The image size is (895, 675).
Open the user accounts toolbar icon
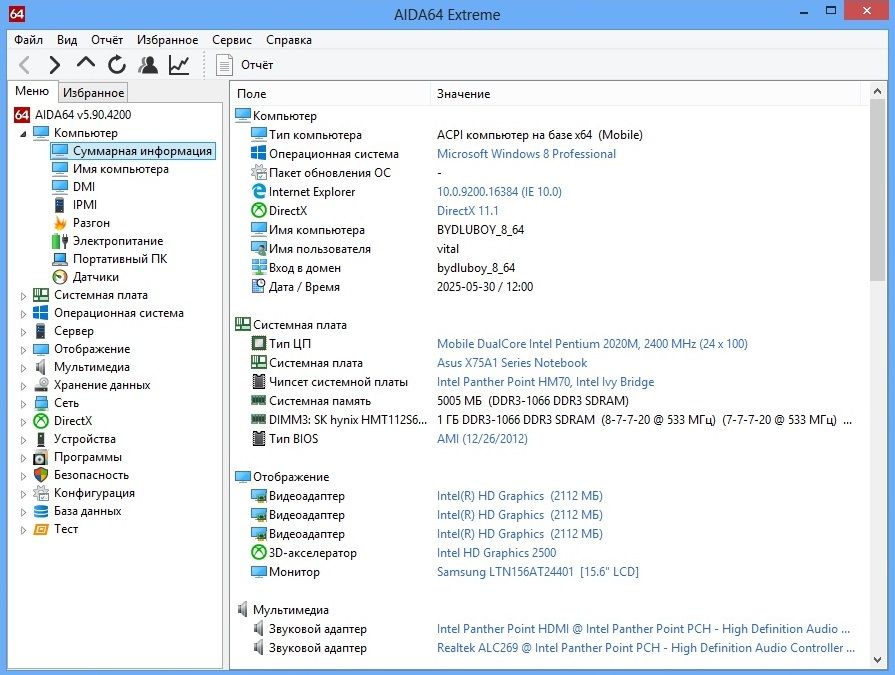[148, 64]
